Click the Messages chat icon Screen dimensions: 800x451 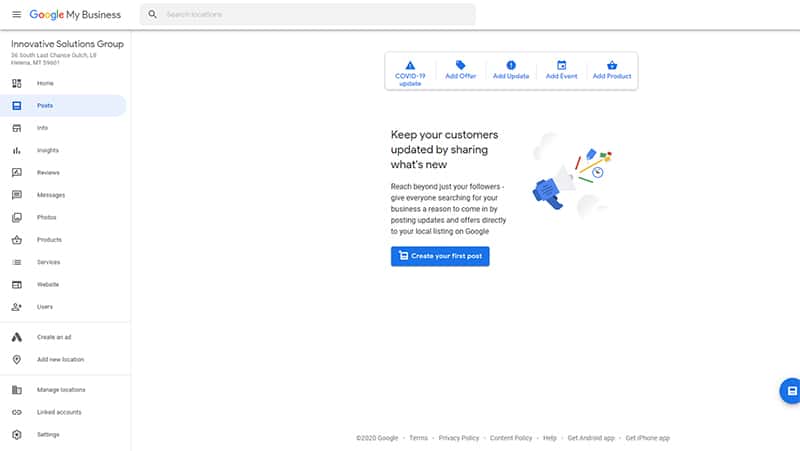(x=17, y=195)
